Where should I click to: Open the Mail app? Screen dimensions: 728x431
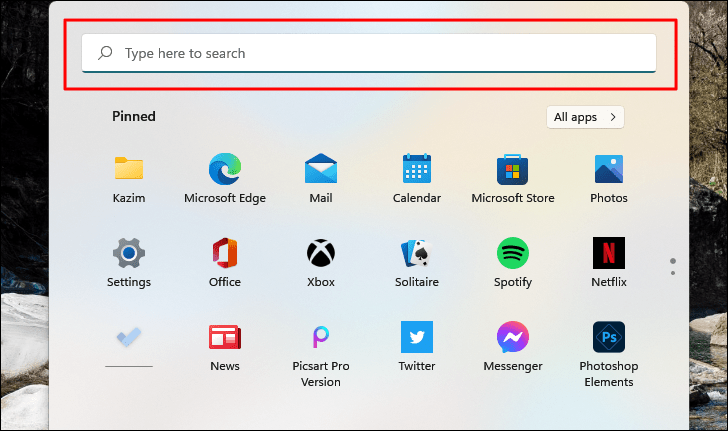click(x=321, y=178)
